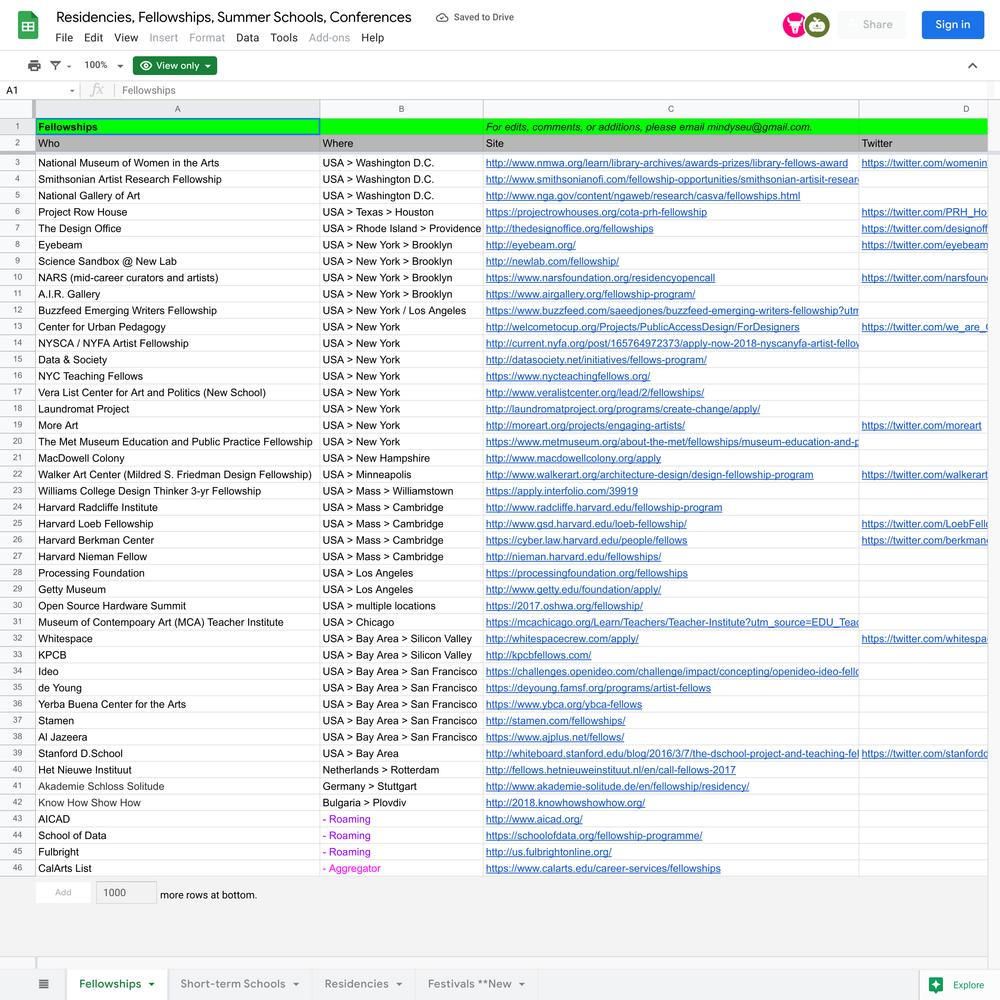The image size is (1000, 1000).
Task: Click the olive anonymous user avatar
Action: [x=817, y=25]
